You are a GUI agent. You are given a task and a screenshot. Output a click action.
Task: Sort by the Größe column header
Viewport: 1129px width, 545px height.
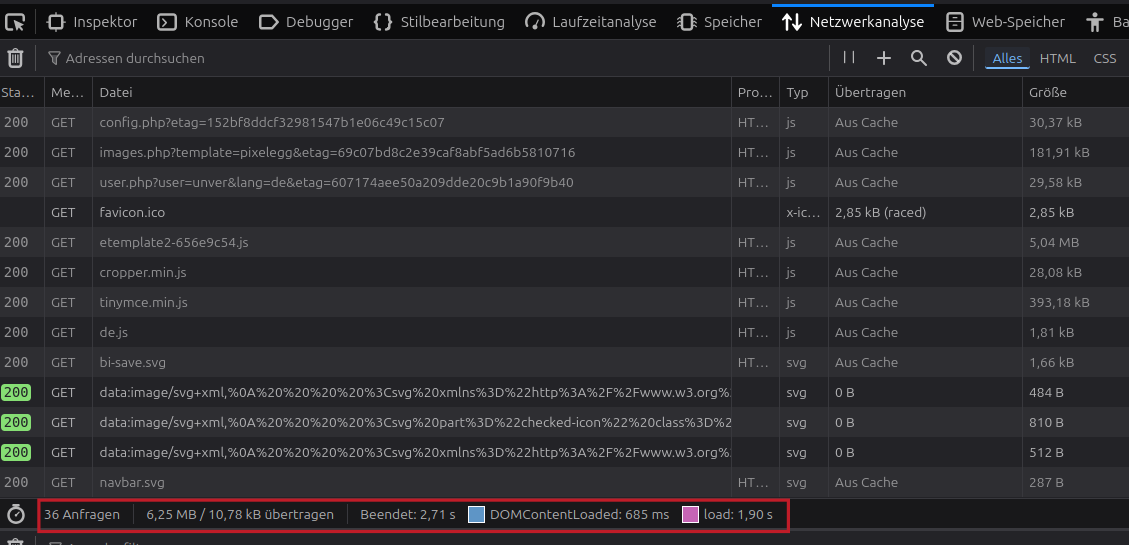point(1047,92)
